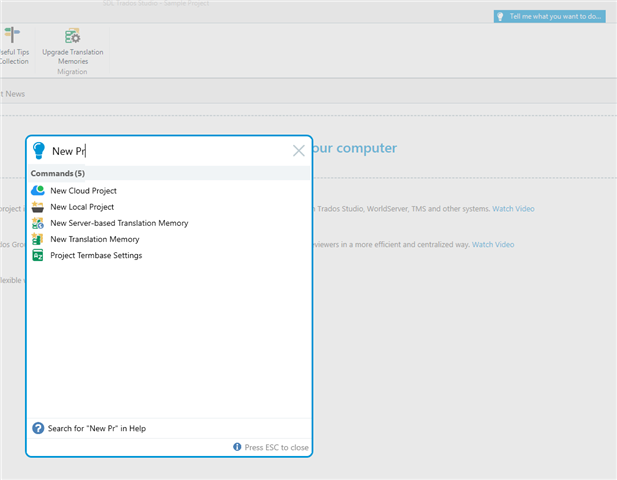Click the signpost Useful Tips icon
The width and height of the screenshot is (617, 480).
click(x=12, y=35)
